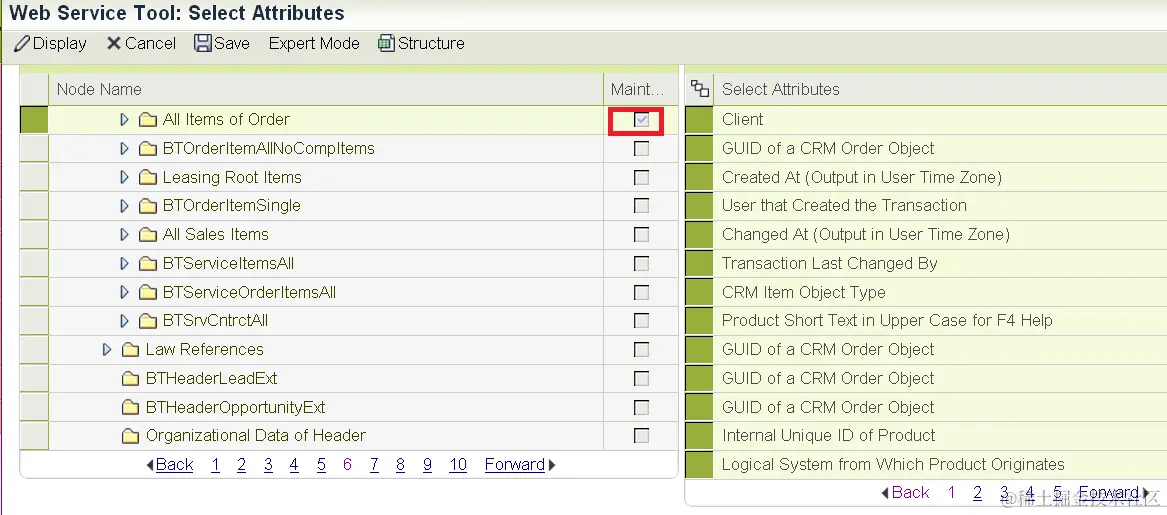Check Maintain box for BTOrderItemSingle
Screen dimensions: 1167x515
pos(641,206)
